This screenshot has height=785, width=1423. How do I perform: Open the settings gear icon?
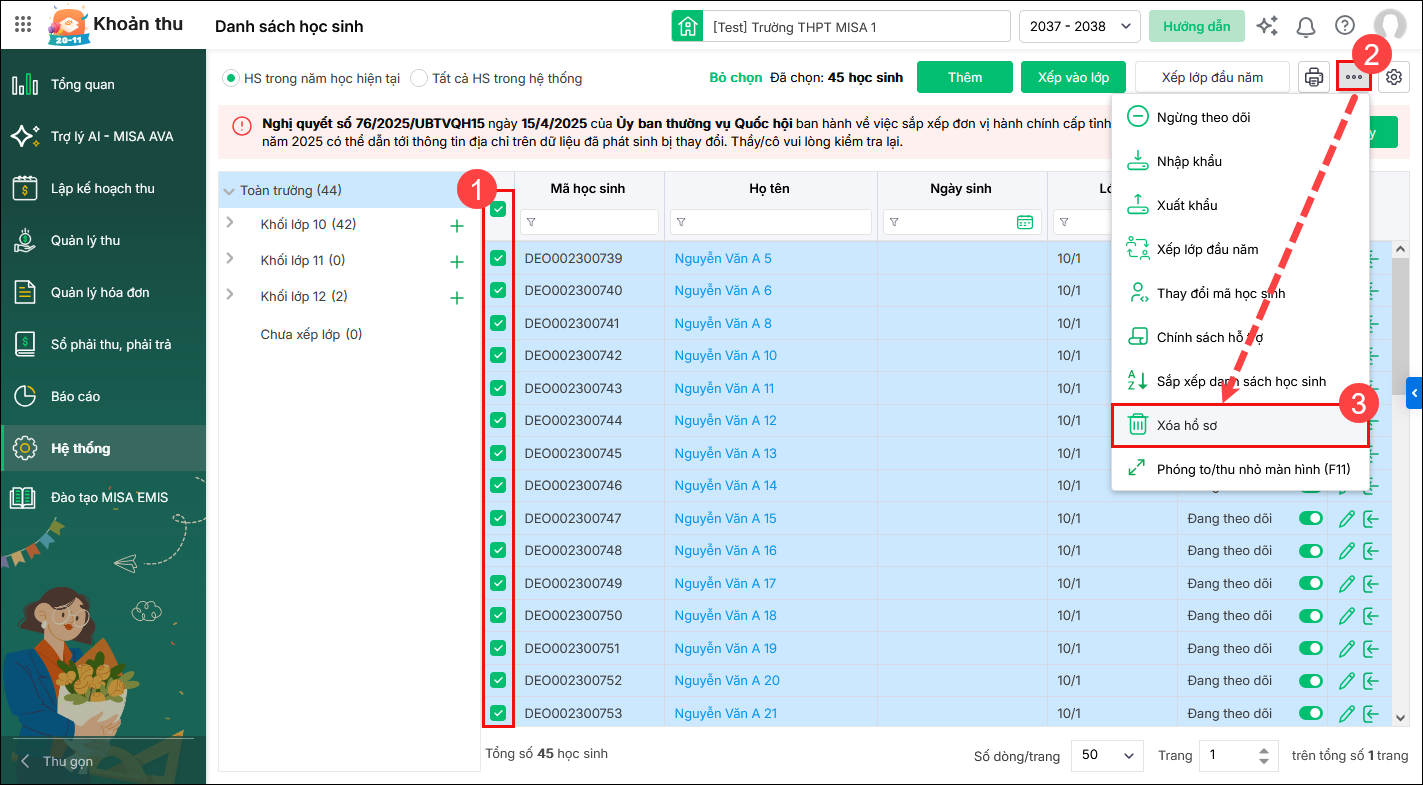tap(1394, 77)
